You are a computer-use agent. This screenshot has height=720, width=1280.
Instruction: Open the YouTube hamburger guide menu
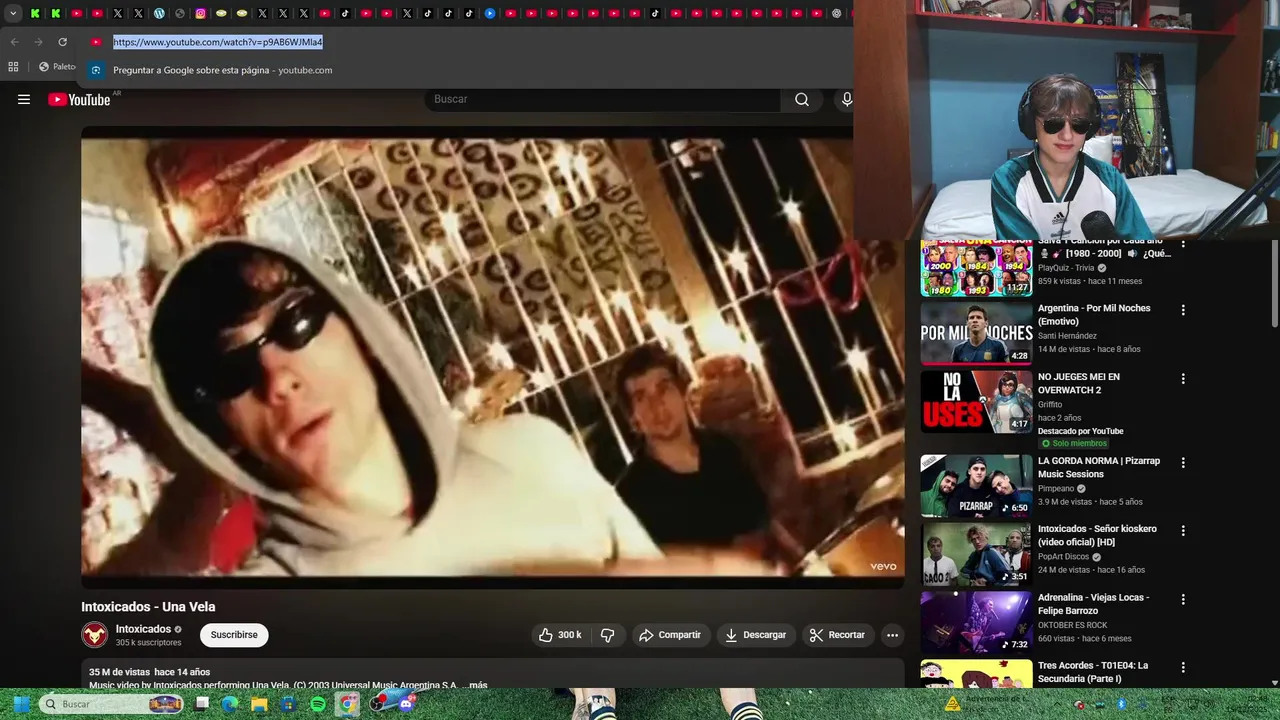coord(24,99)
